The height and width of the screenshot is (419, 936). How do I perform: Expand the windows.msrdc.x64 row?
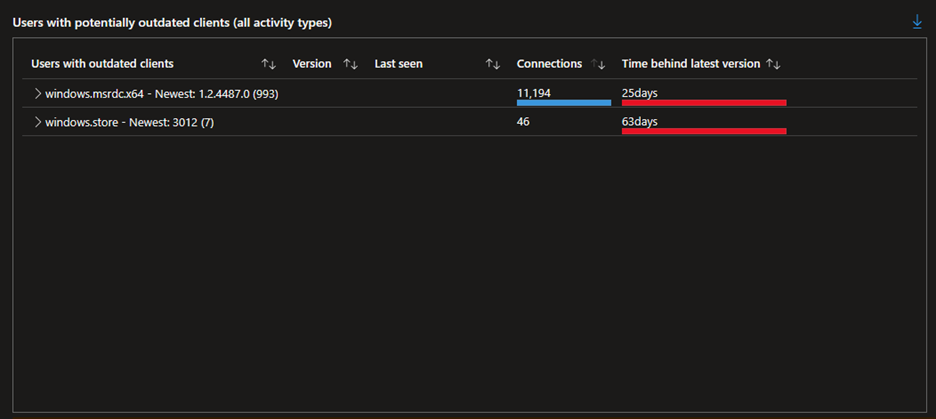(x=38, y=94)
